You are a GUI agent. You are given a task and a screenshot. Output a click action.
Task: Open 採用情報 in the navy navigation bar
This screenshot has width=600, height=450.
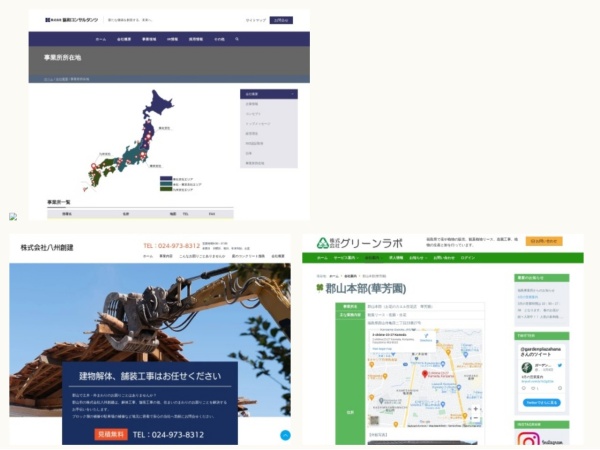pos(196,39)
